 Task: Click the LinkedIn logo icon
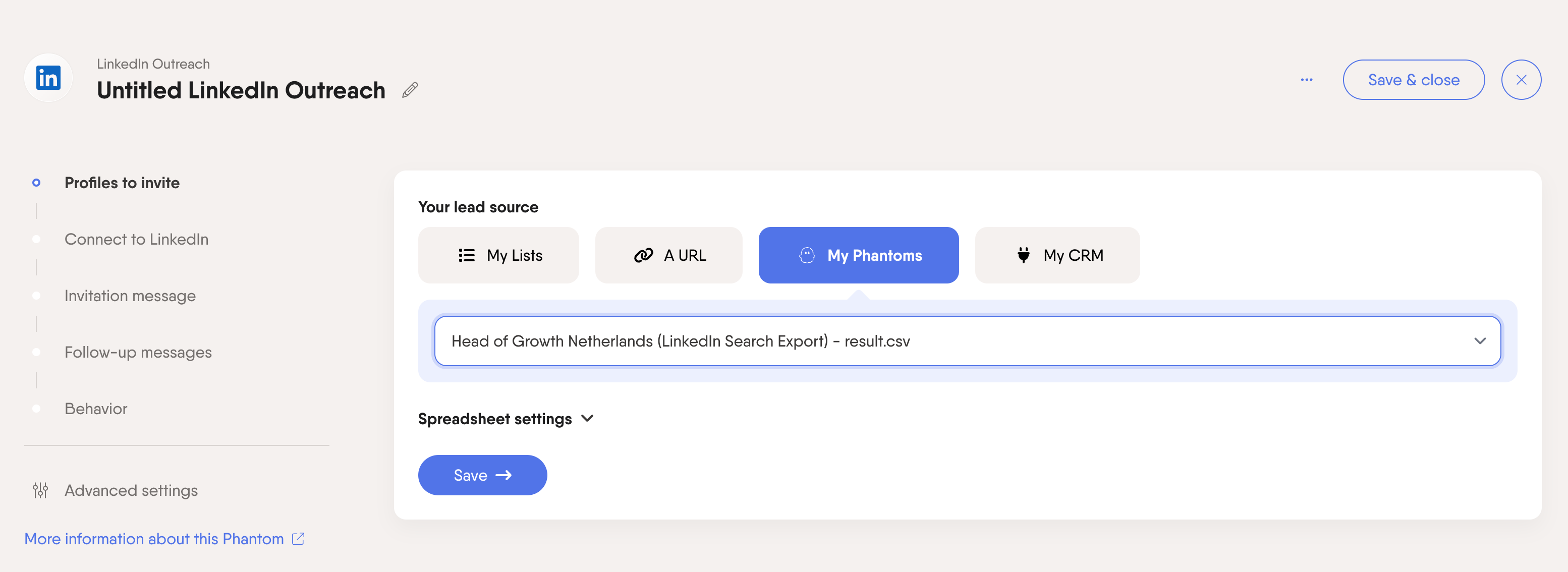[x=48, y=78]
